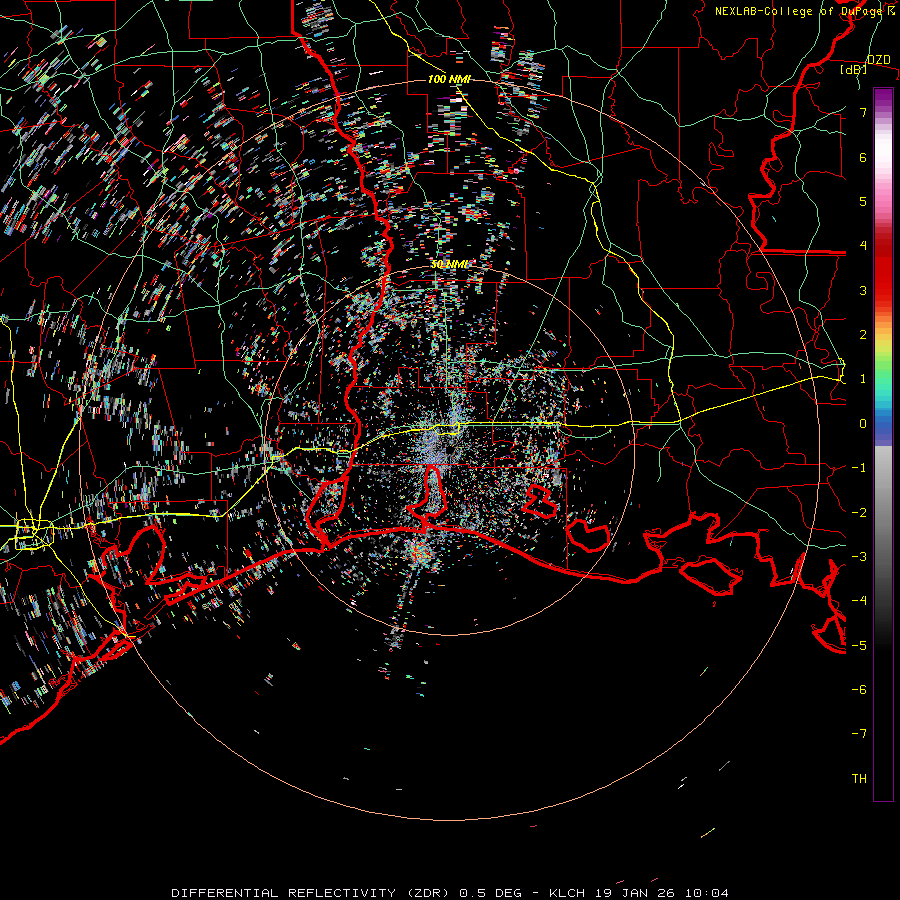Click the scale label -1
Screen dimensions: 900x900
[859, 468]
